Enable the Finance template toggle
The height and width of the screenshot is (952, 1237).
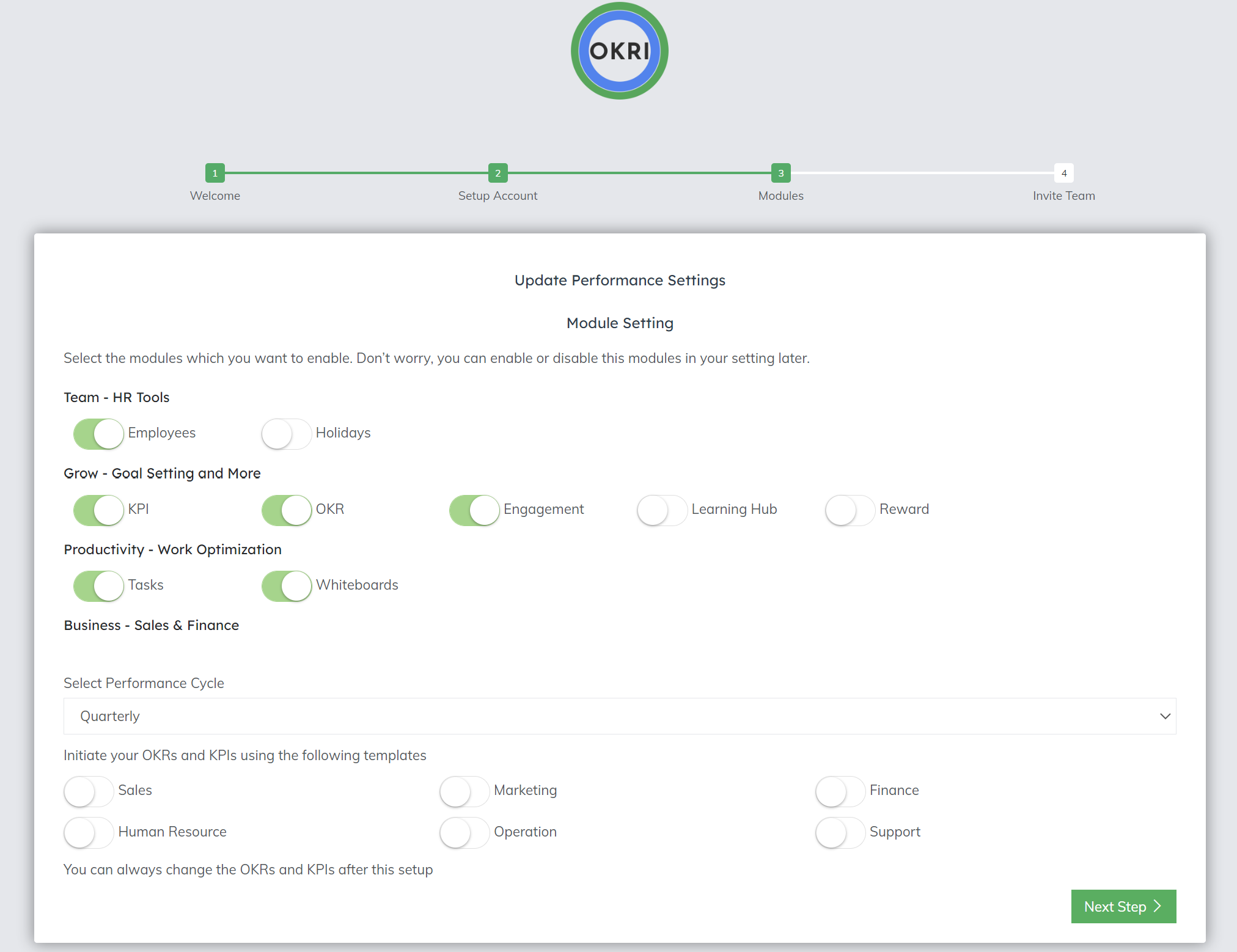(x=840, y=791)
